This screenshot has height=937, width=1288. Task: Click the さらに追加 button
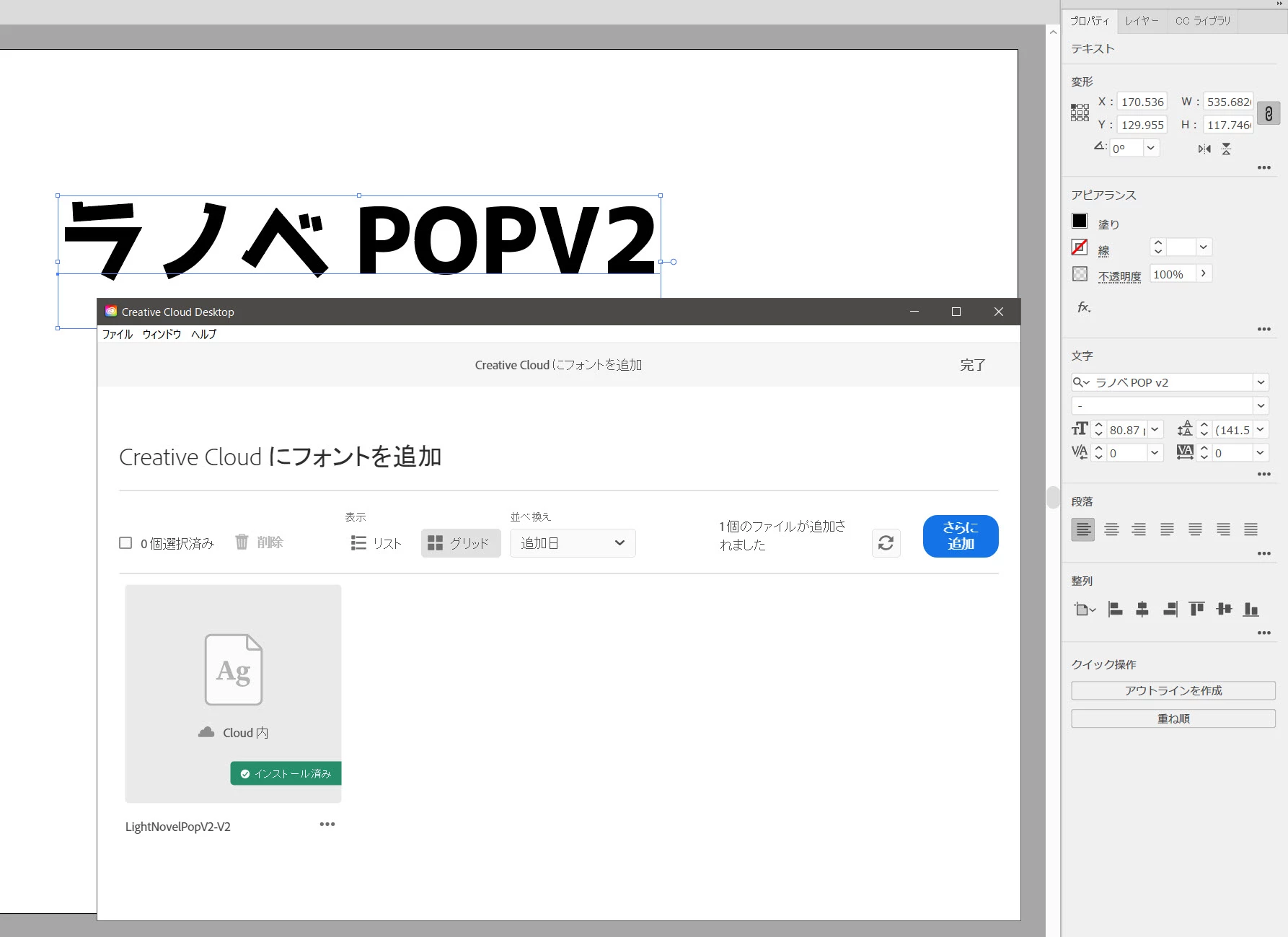(x=961, y=536)
